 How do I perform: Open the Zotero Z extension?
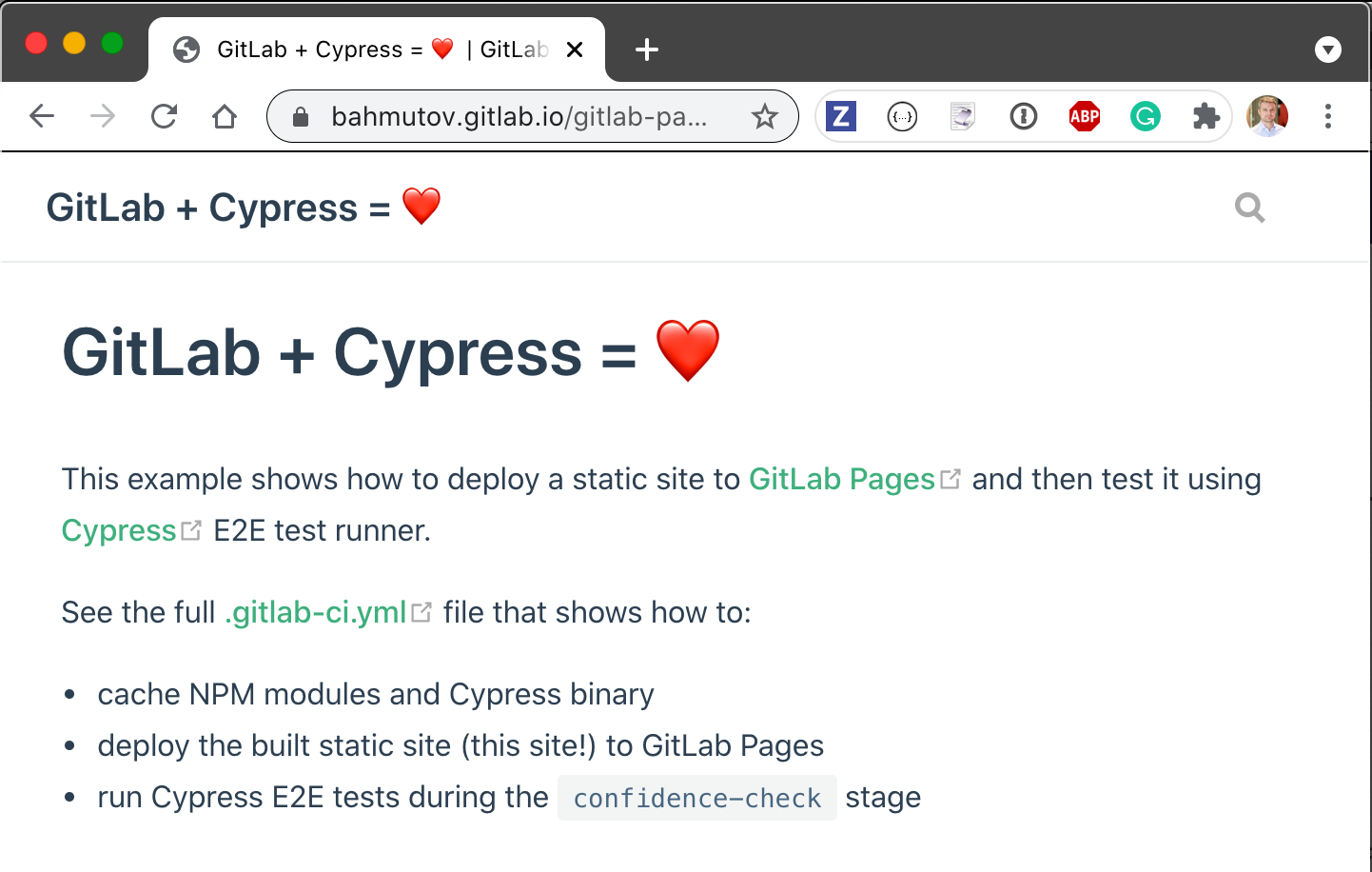pyautogui.click(x=840, y=117)
